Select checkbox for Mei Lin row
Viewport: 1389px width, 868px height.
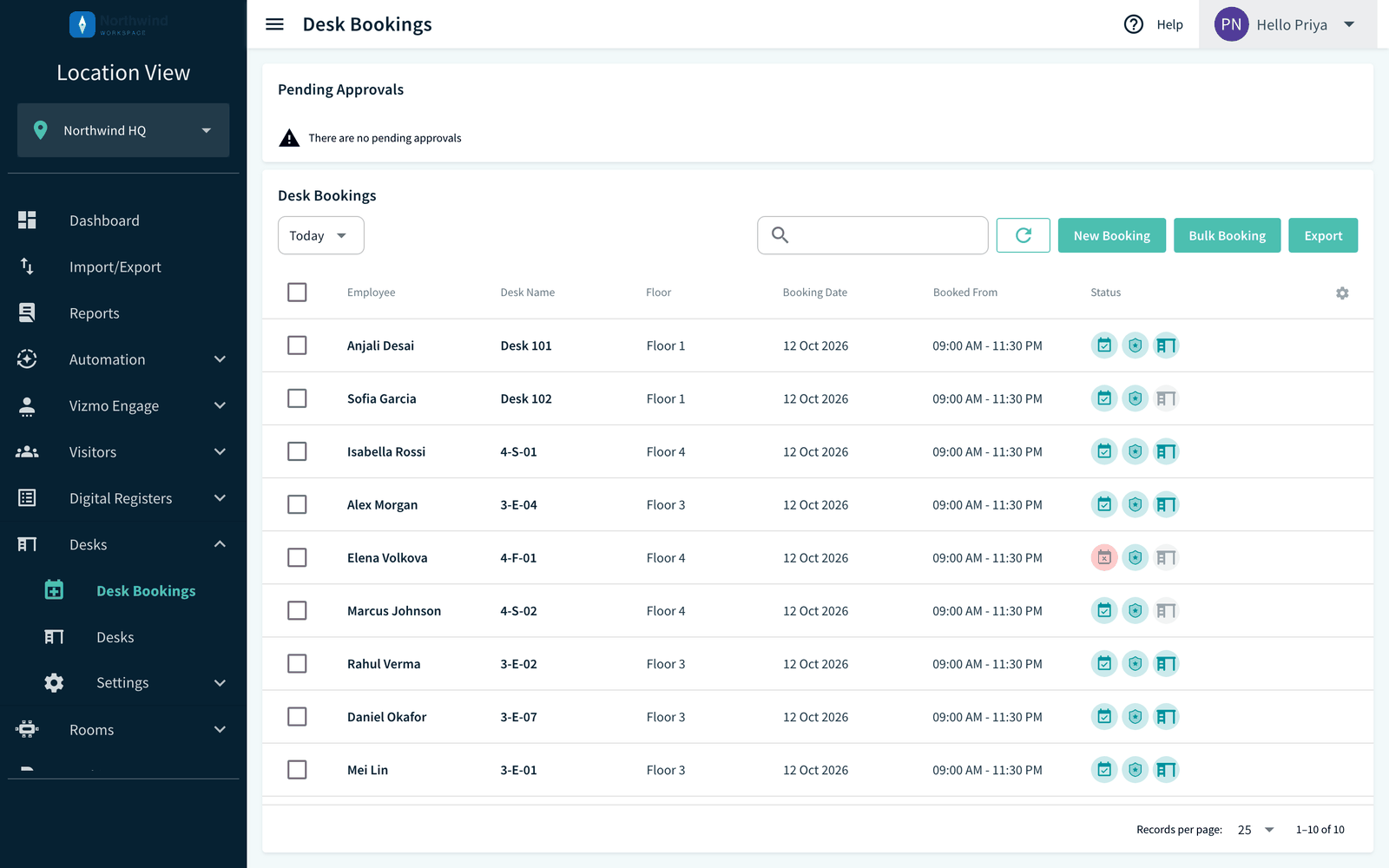click(x=297, y=770)
